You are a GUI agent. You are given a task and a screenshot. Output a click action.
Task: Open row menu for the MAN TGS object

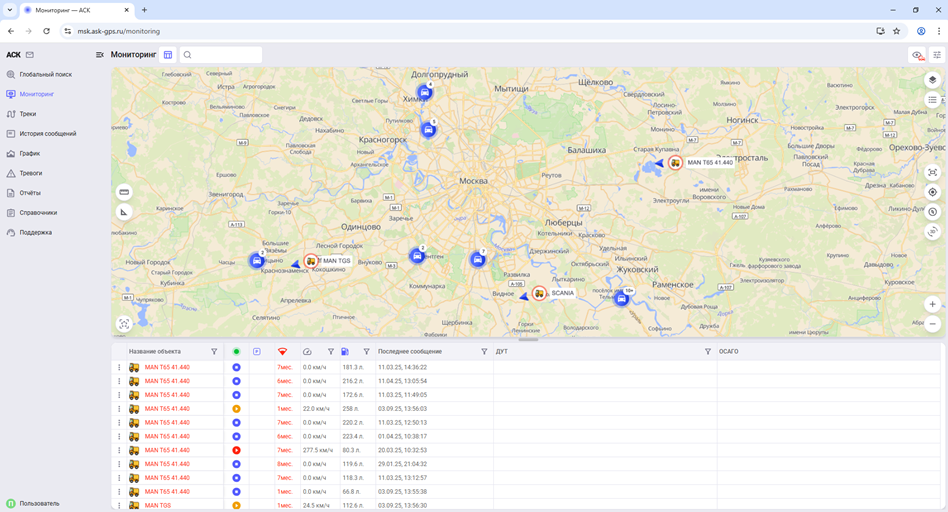click(119, 506)
